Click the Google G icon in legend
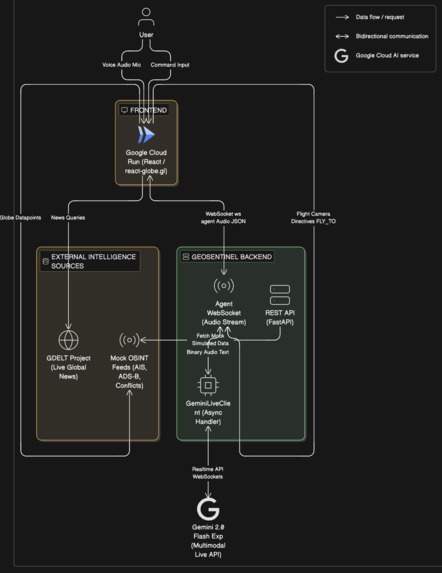The height and width of the screenshot is (573, 442). coord(341,56)
